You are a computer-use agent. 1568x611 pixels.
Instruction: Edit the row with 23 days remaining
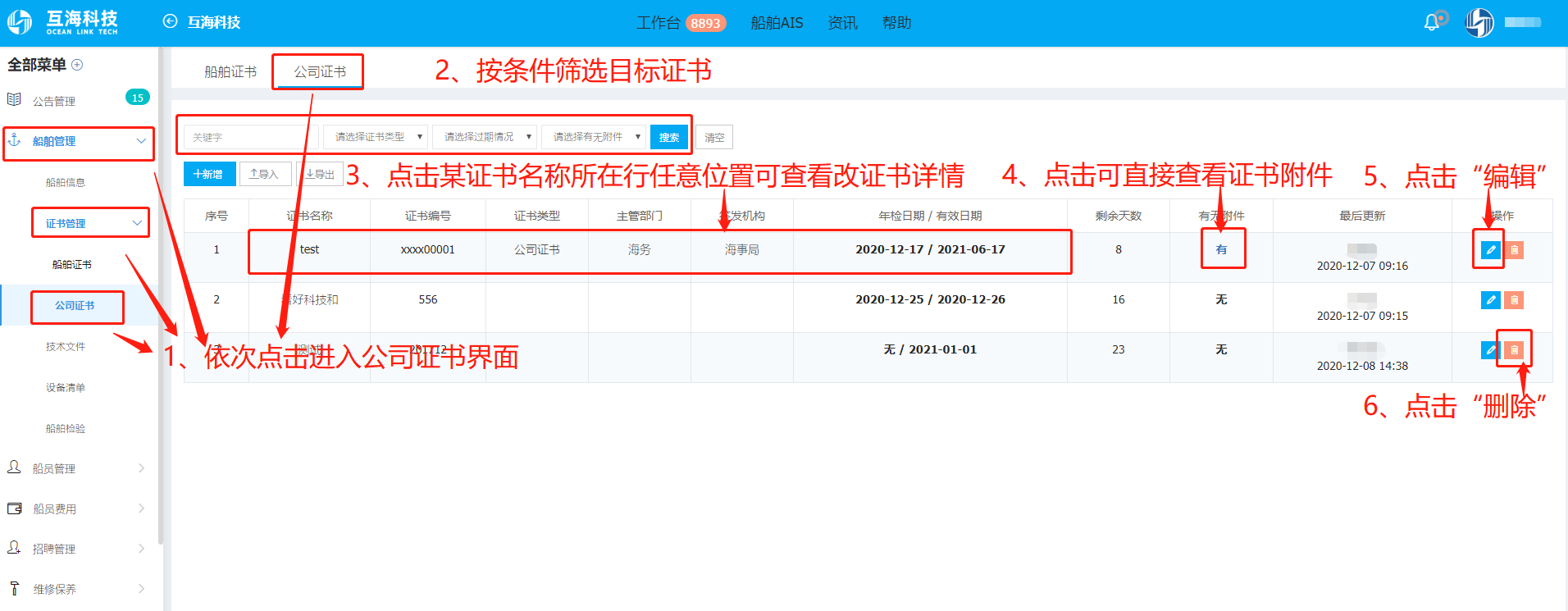click(1491, 350)
